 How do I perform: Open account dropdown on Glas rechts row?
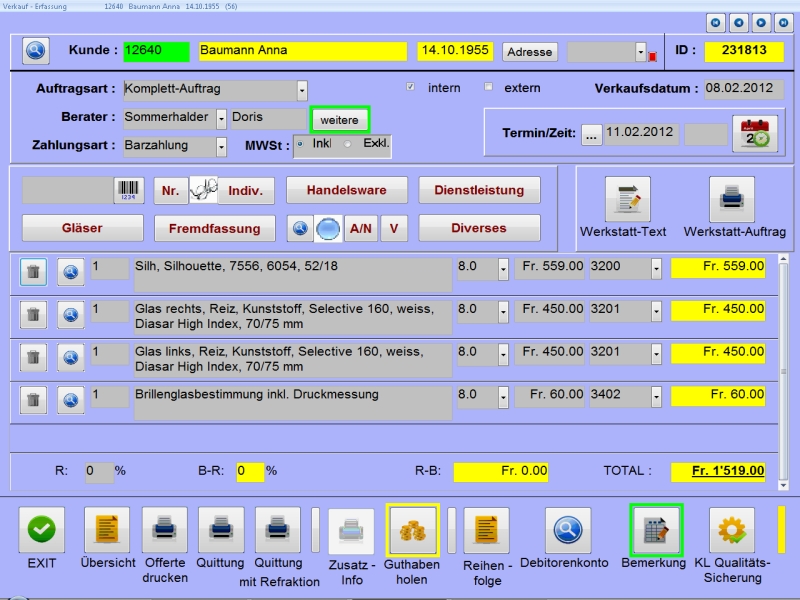point(656,311)
